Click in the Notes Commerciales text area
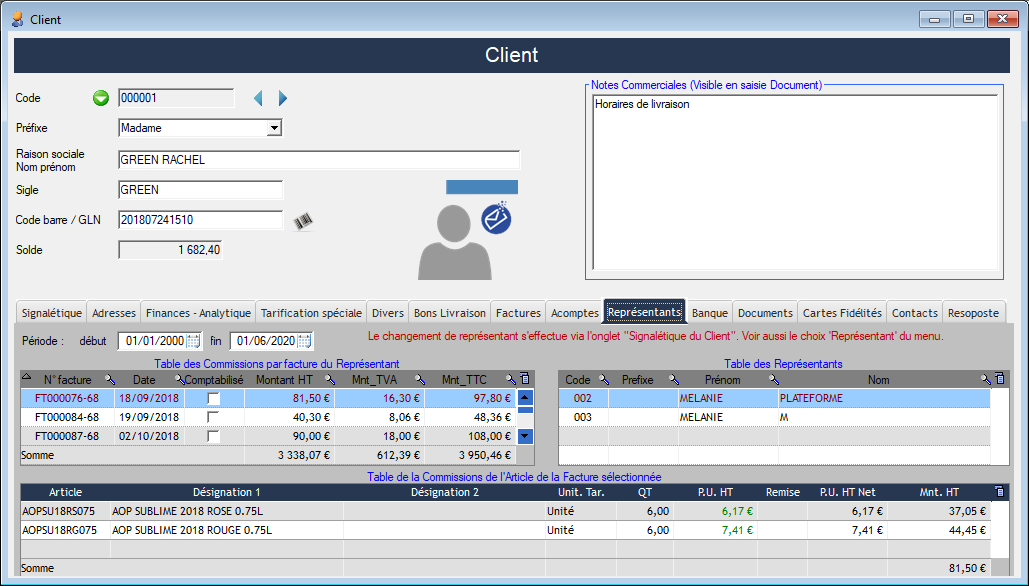The height and width of the screenshot is (586, 1029). click(795, 182)
